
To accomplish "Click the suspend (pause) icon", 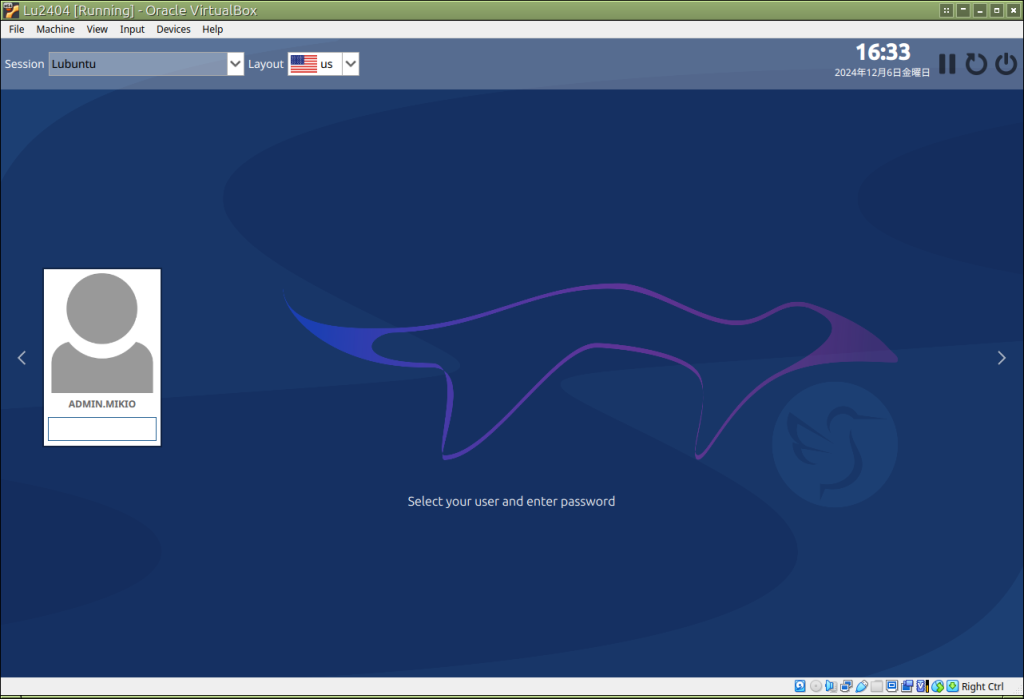I will (946, 64).
